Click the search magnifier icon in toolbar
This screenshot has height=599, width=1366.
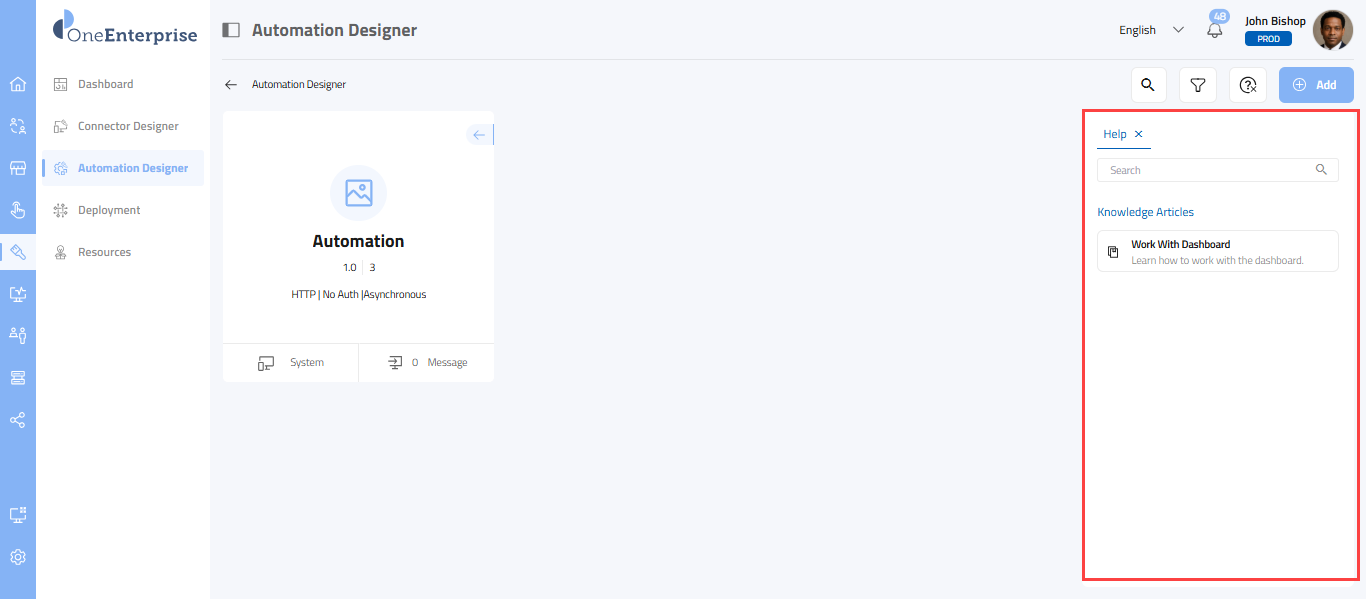click(1148, 85)
